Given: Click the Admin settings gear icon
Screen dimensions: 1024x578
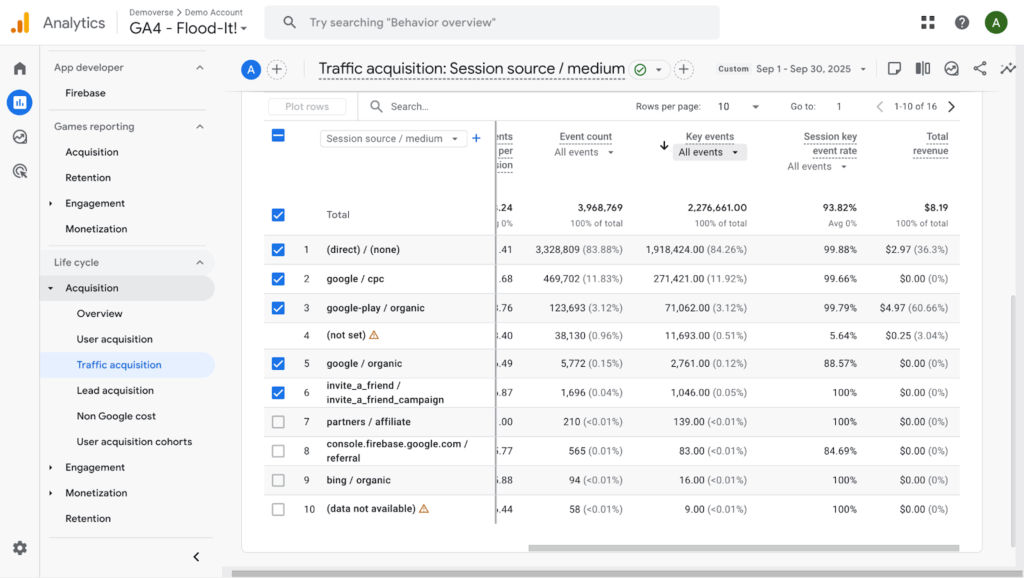Looking at the screenshot, I should 19,548.
